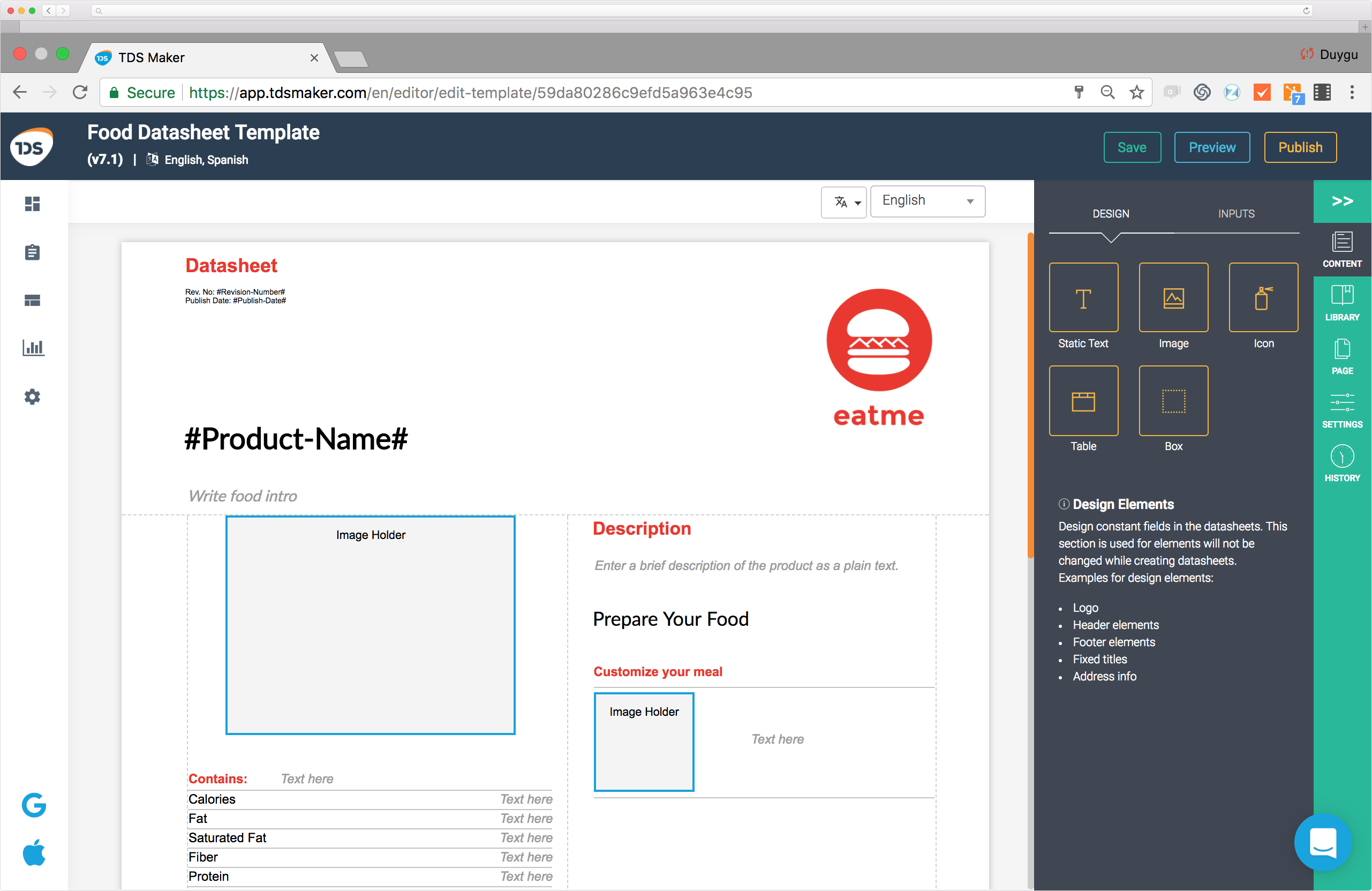
Task: Collapse the right panel with >> arrows
Action: 1341,201
